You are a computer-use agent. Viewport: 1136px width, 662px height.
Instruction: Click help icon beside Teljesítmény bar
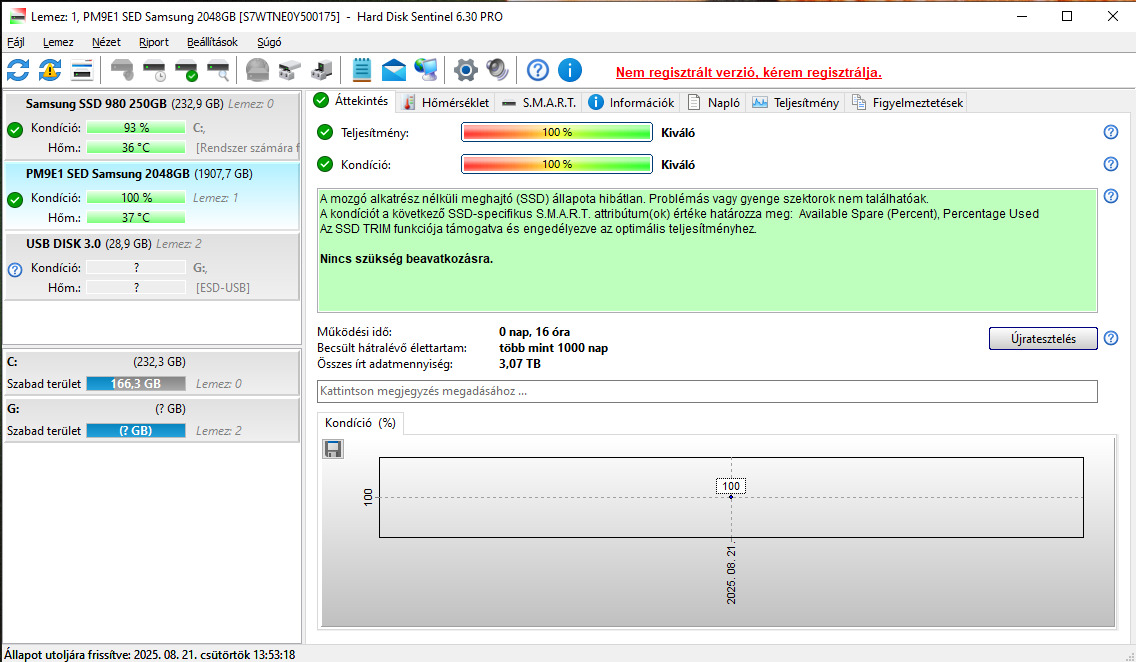click(x=1111, y=133)
